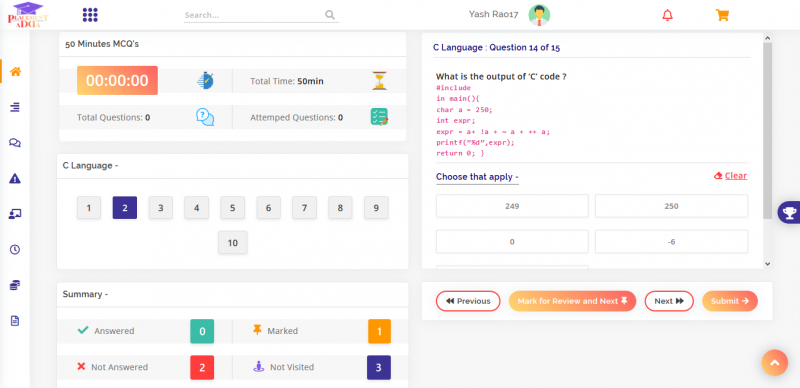
Task: Click the 50 Minutes MCQ's heading
Action: pos(102,44)
